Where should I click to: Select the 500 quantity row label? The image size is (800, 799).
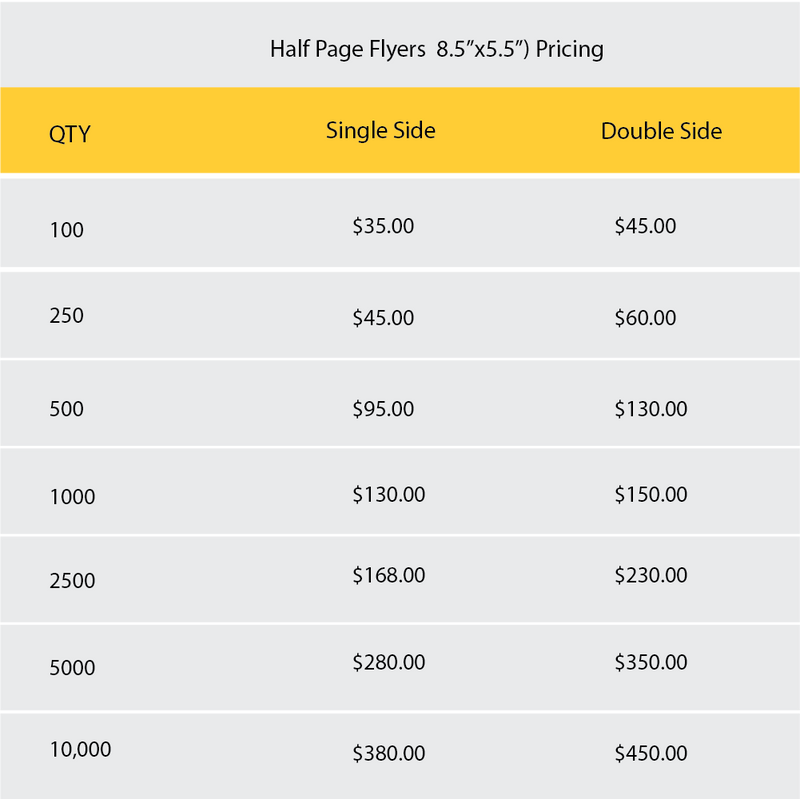(x=67, y=409)
